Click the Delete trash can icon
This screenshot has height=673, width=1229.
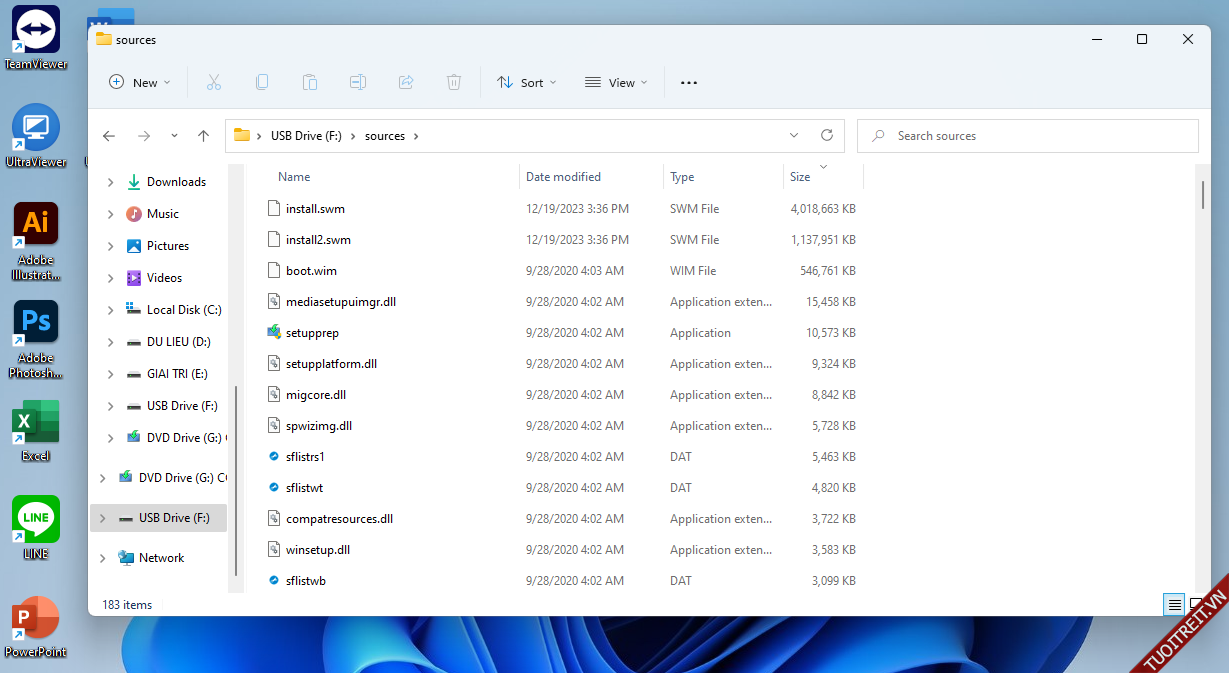point(454,83)
